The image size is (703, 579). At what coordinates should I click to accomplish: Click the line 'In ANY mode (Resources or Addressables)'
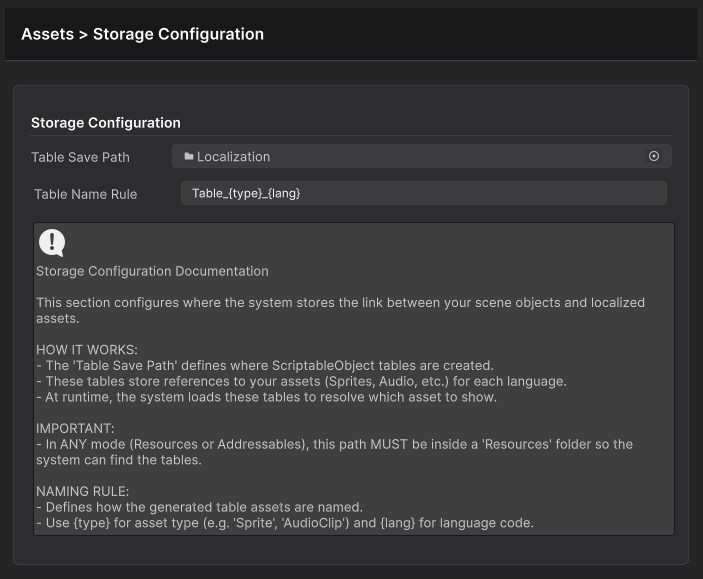point(334,452)
